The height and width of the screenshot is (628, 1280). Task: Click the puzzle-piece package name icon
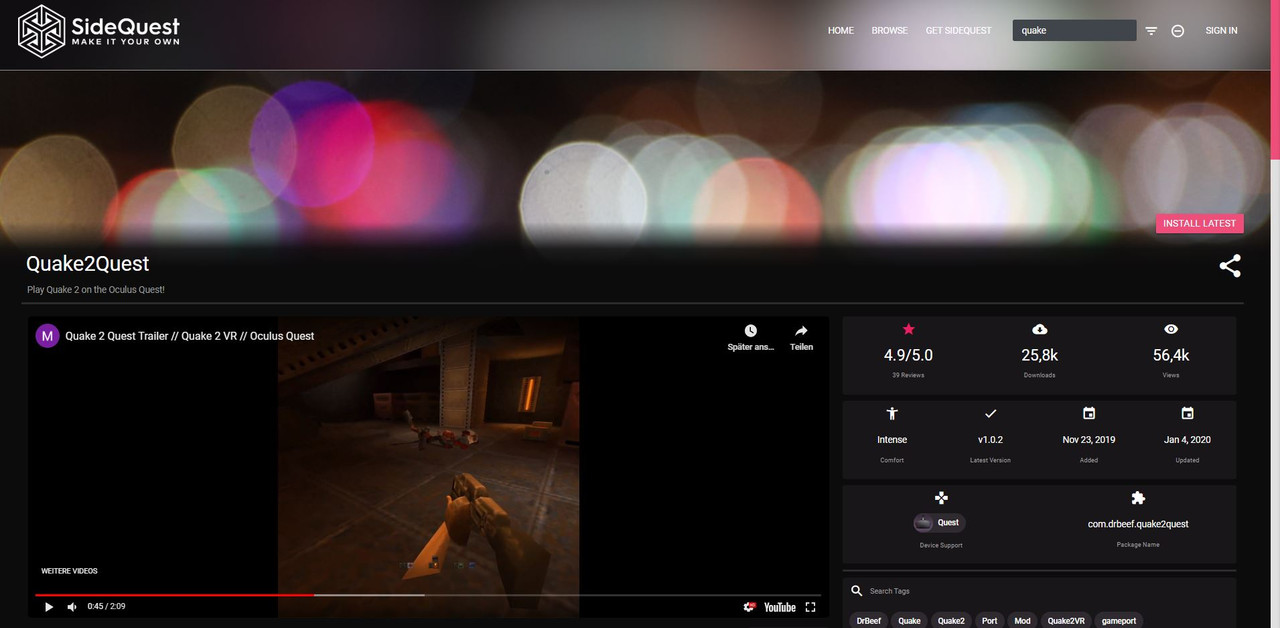tap(1138, 497)
